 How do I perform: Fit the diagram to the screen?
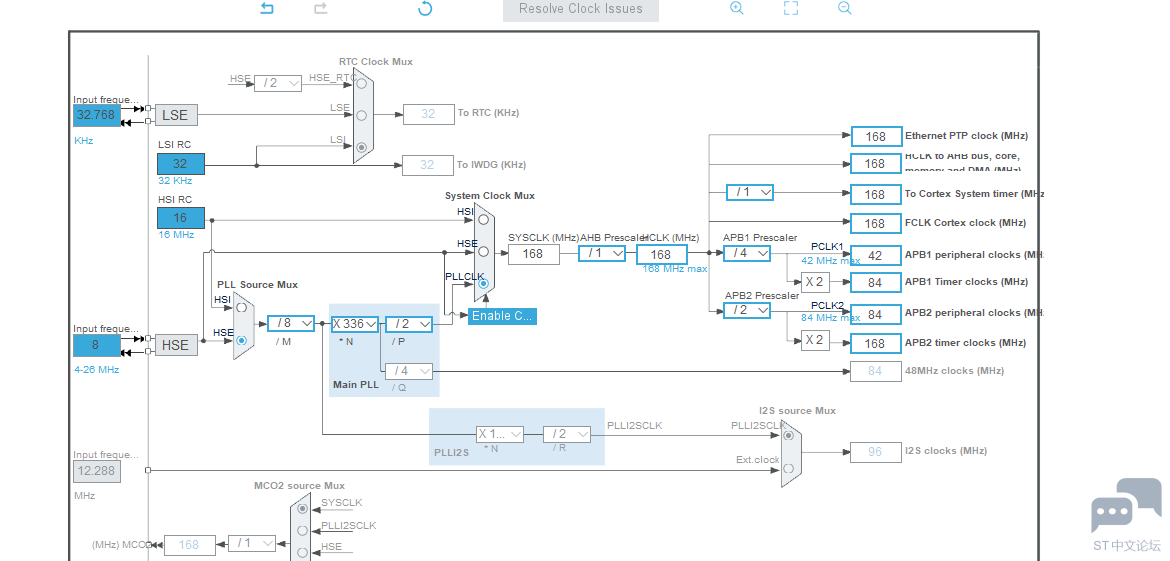[791, 8]
